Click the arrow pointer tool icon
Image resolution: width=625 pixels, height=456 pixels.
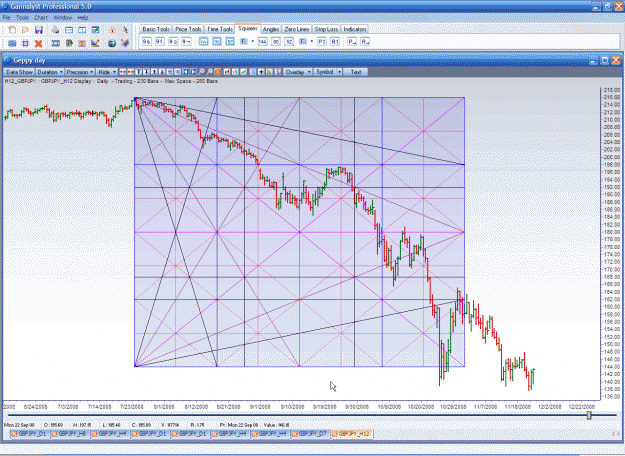pyautogui.click(x=125, y=30)
